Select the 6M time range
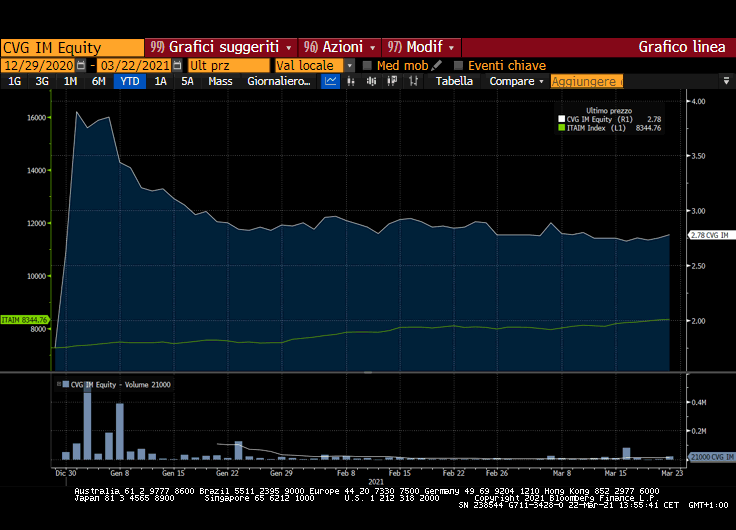 [x=98, y=81]
